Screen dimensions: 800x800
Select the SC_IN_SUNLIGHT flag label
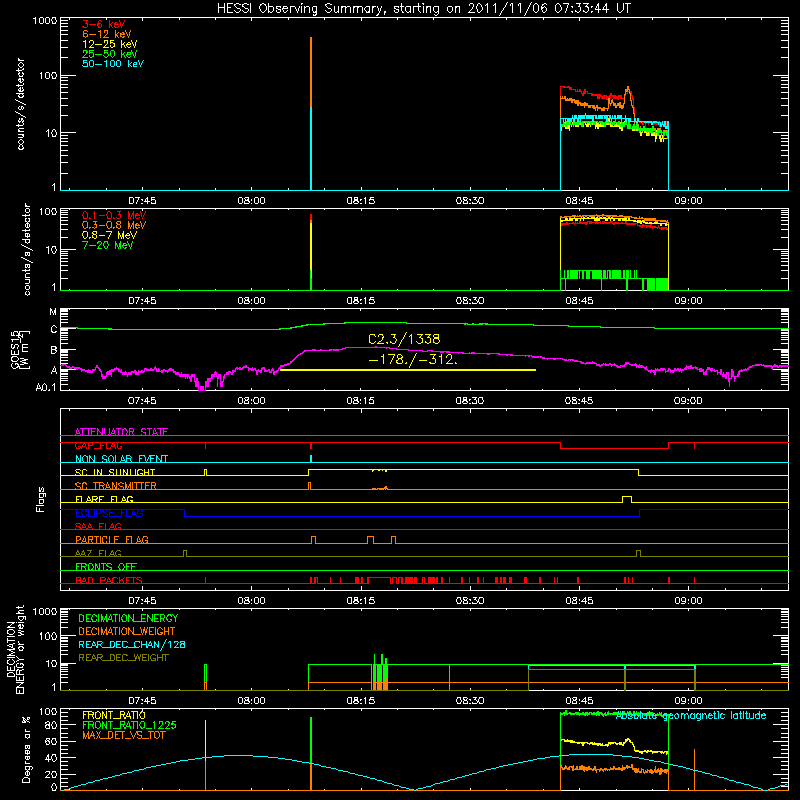pos(115,472)
